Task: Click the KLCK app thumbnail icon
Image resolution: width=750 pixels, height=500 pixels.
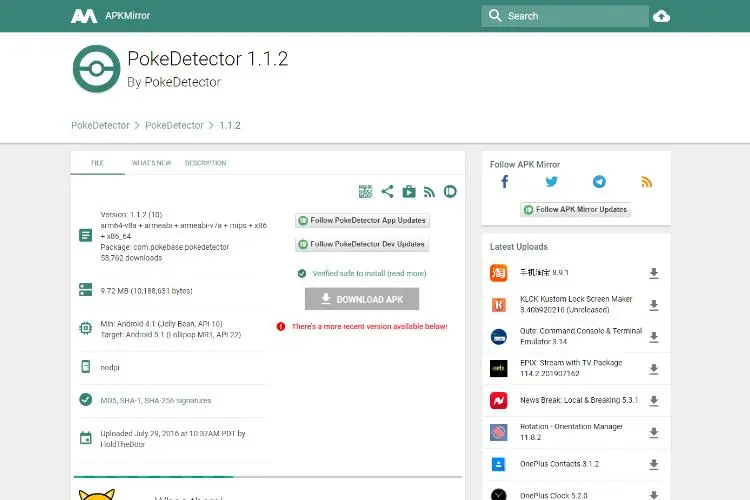Action: 498,305
